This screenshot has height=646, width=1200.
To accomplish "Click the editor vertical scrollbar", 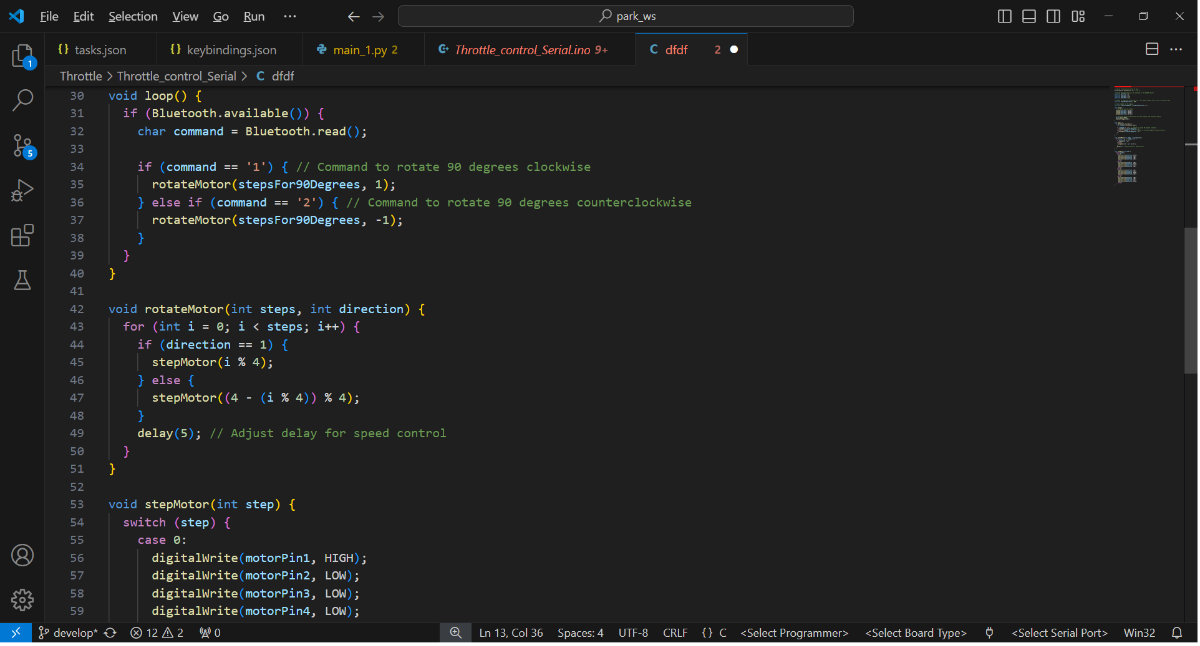I will pos(1190,300).
